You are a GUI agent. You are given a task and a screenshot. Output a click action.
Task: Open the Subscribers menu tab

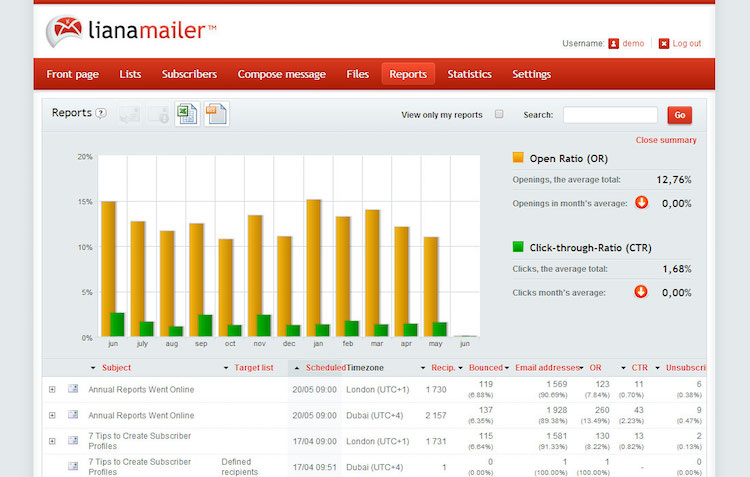(189, 74)
